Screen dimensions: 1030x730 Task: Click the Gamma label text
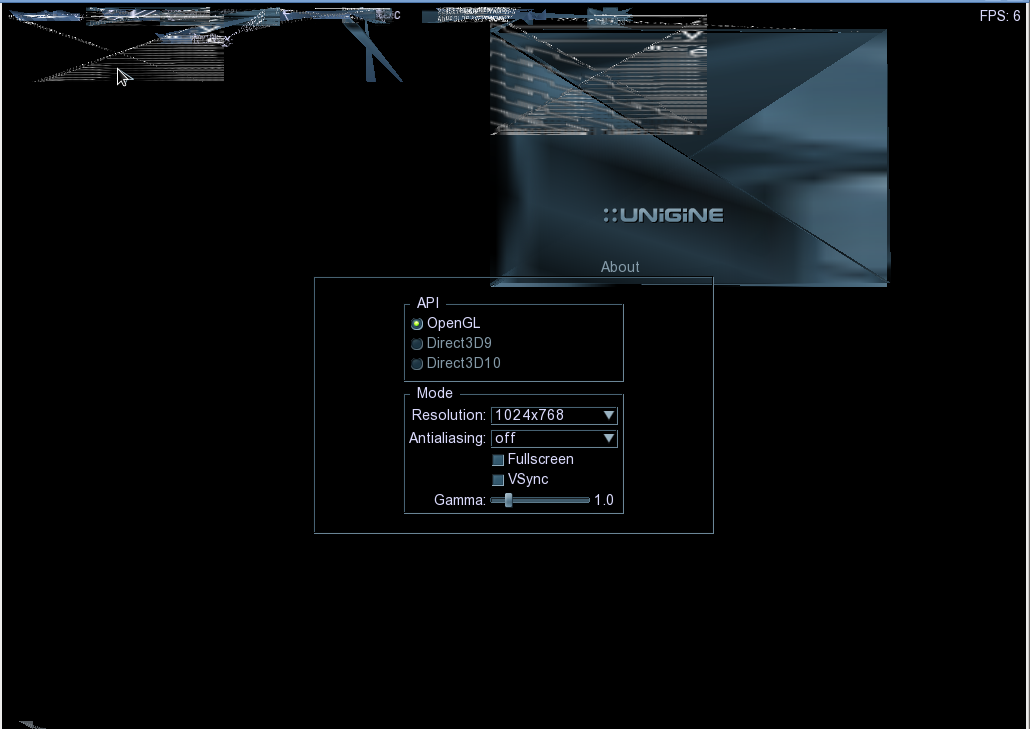pos(459,500)
